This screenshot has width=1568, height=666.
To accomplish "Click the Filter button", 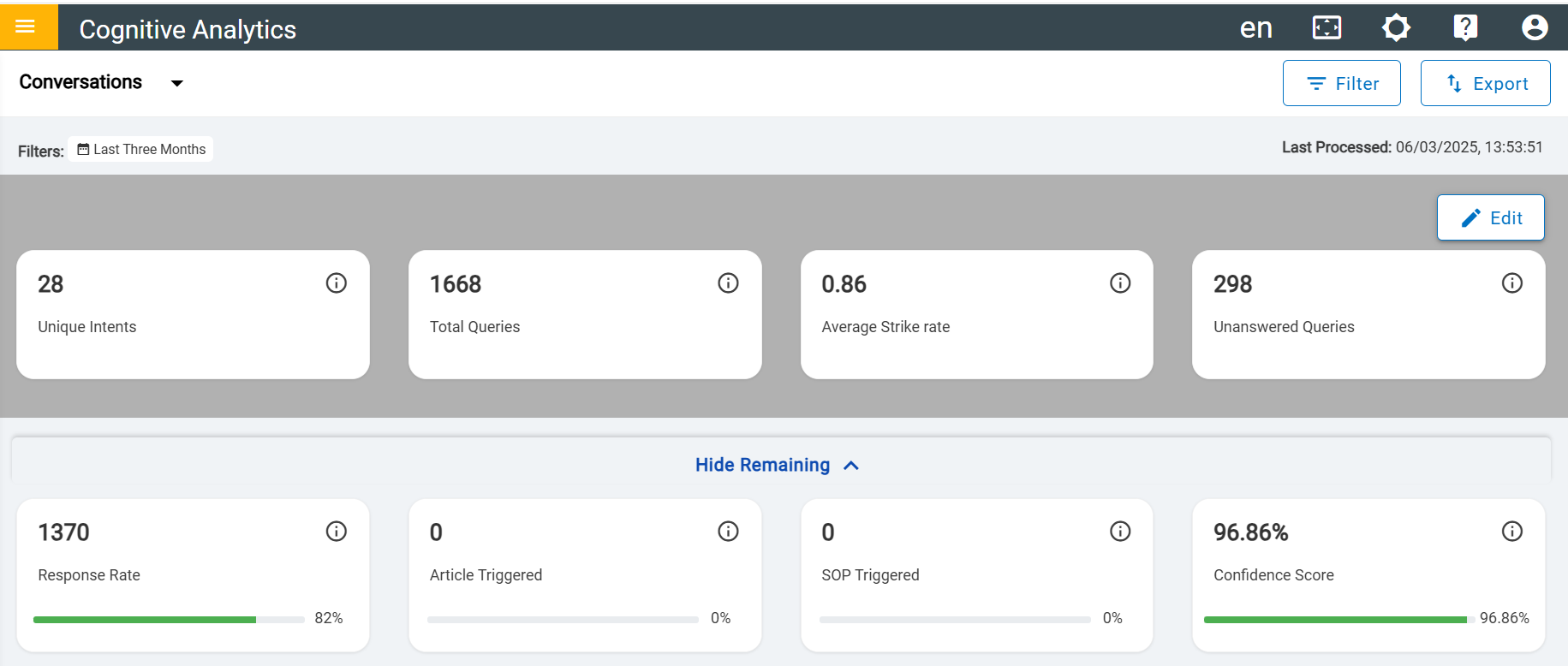I will point(1341,83).
